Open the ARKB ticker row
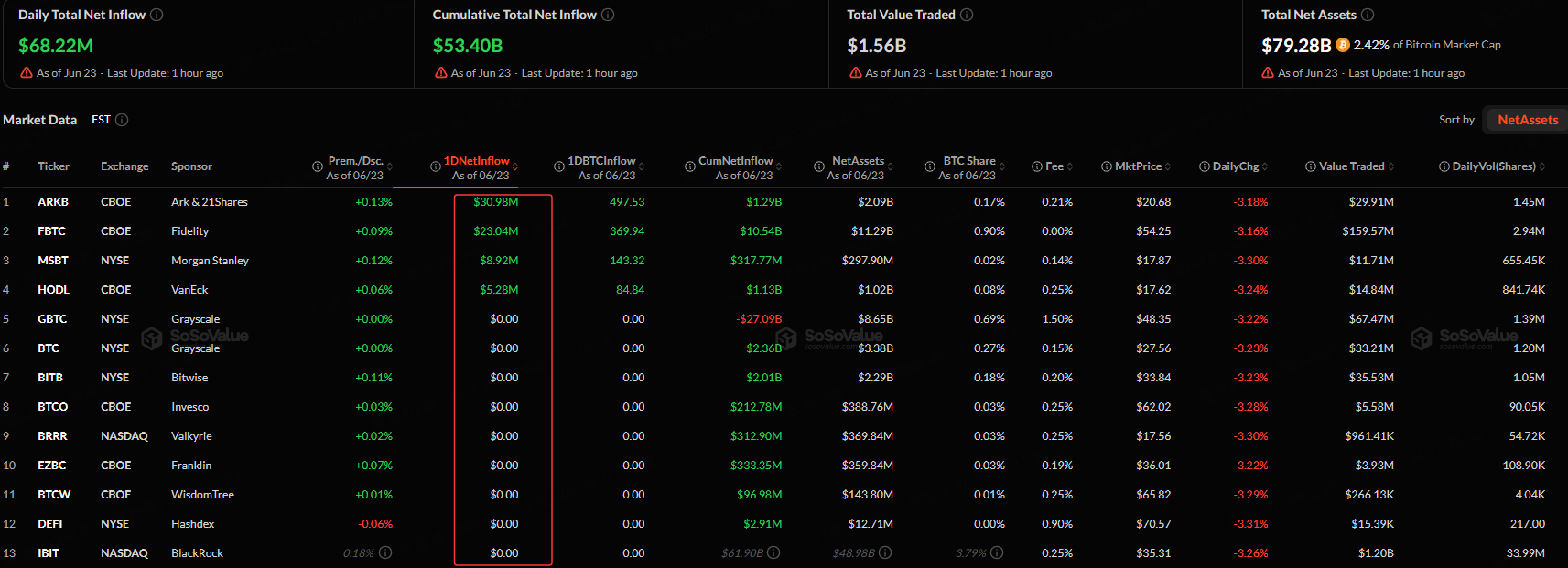Image resolution: width=1568 pixels, height=568 pixels. point(784,202)
